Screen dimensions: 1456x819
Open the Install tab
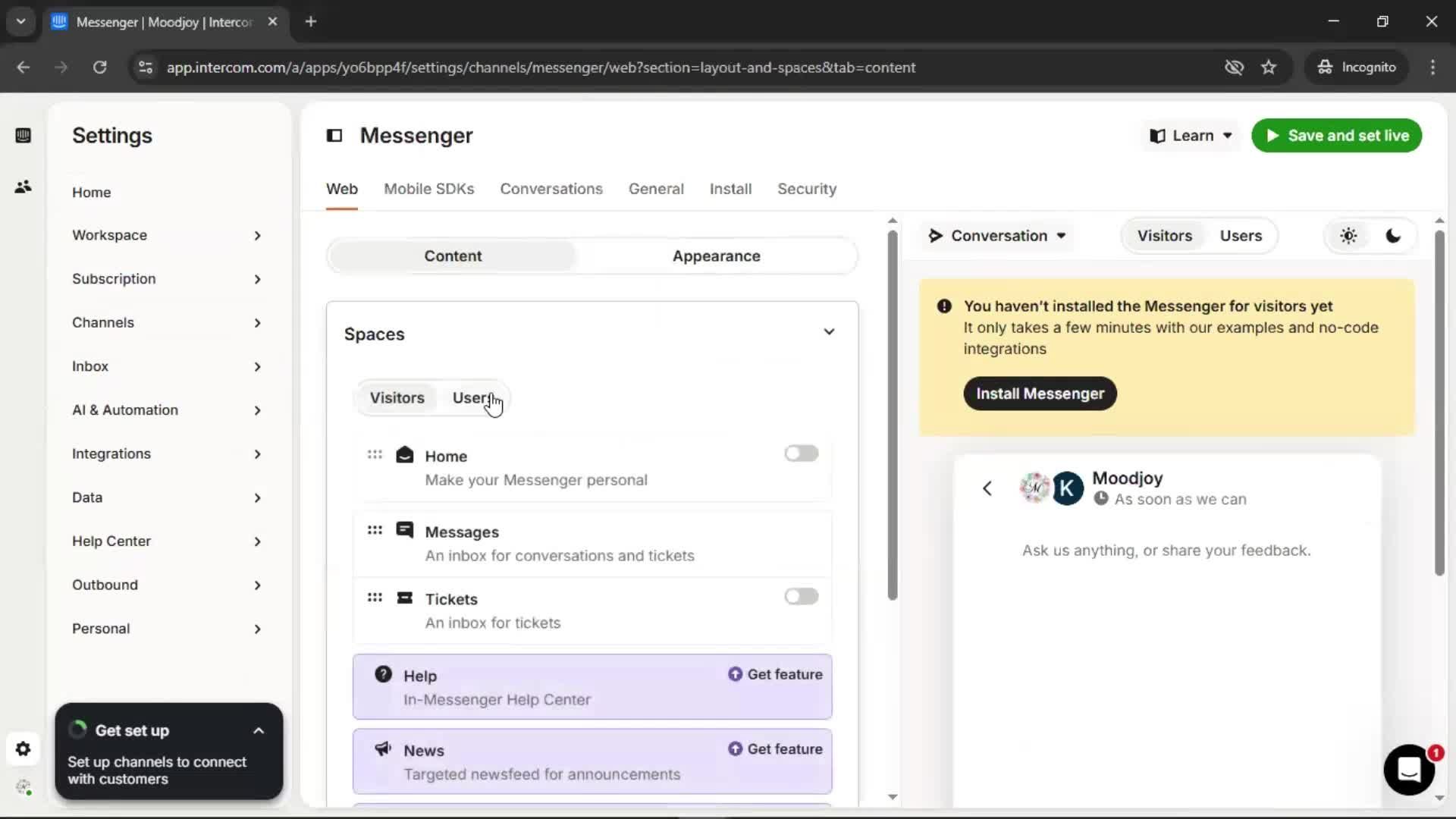tap(730, 189)
